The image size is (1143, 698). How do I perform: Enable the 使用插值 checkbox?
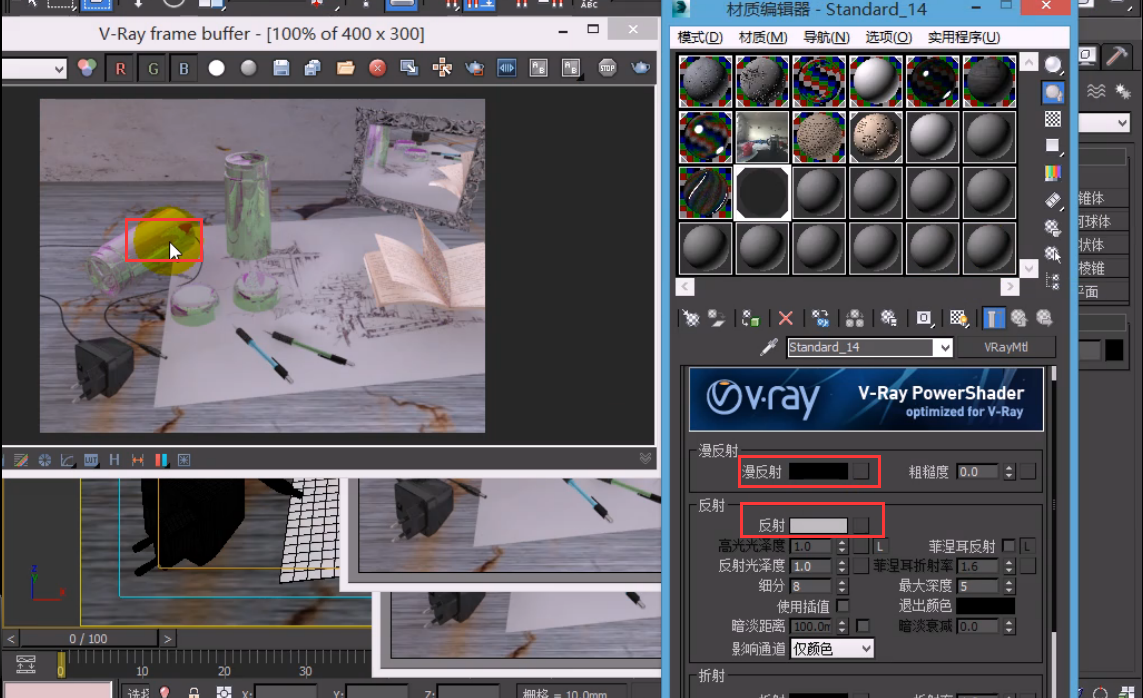point(843,605)
